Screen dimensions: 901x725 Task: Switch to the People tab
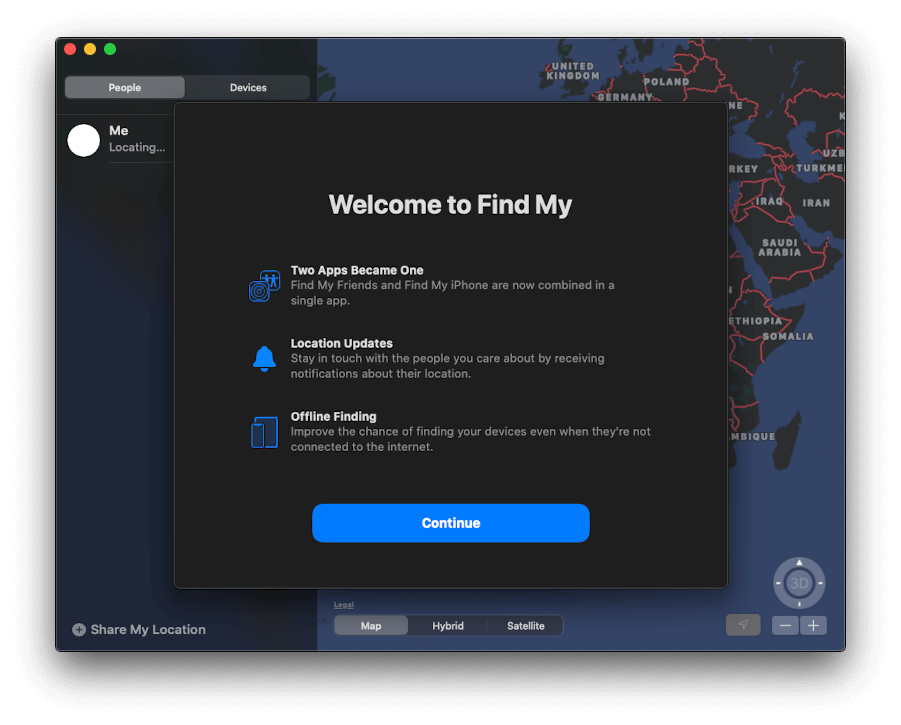[x=125, y=87]
